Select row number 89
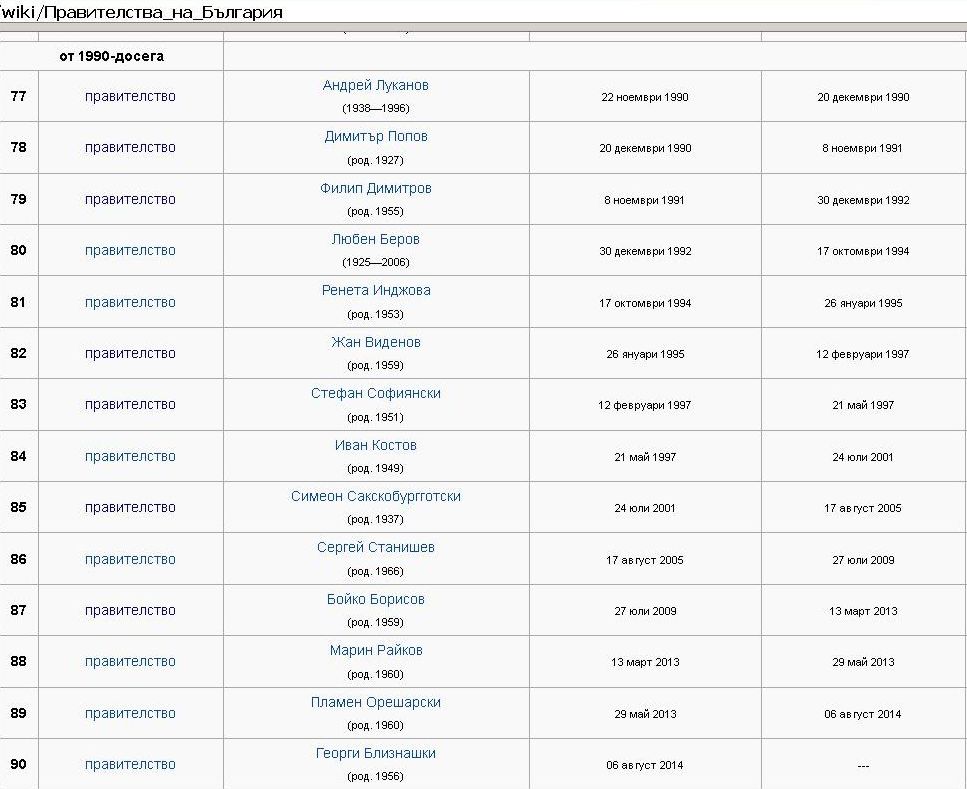Viewport: 967px width, 789px height. point(19,713)
